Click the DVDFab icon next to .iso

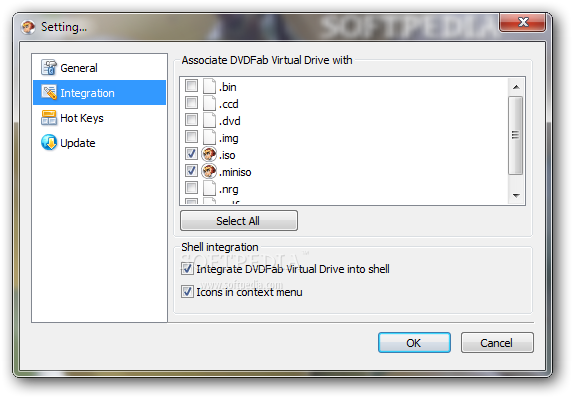click(209, 155)
